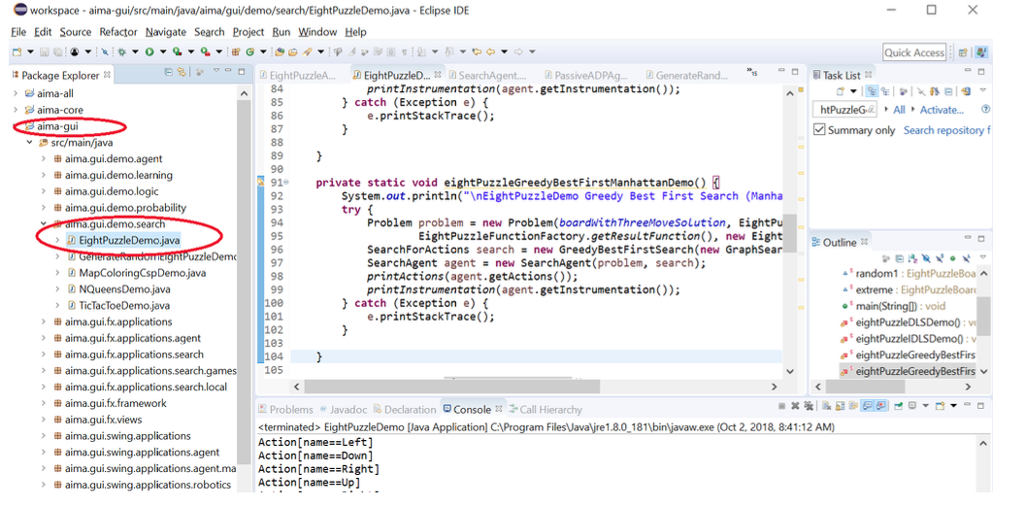Viewport: 1024px width, 506px height.
Task: Toggle the Summary only checkbox
Action: pos(819,129)
